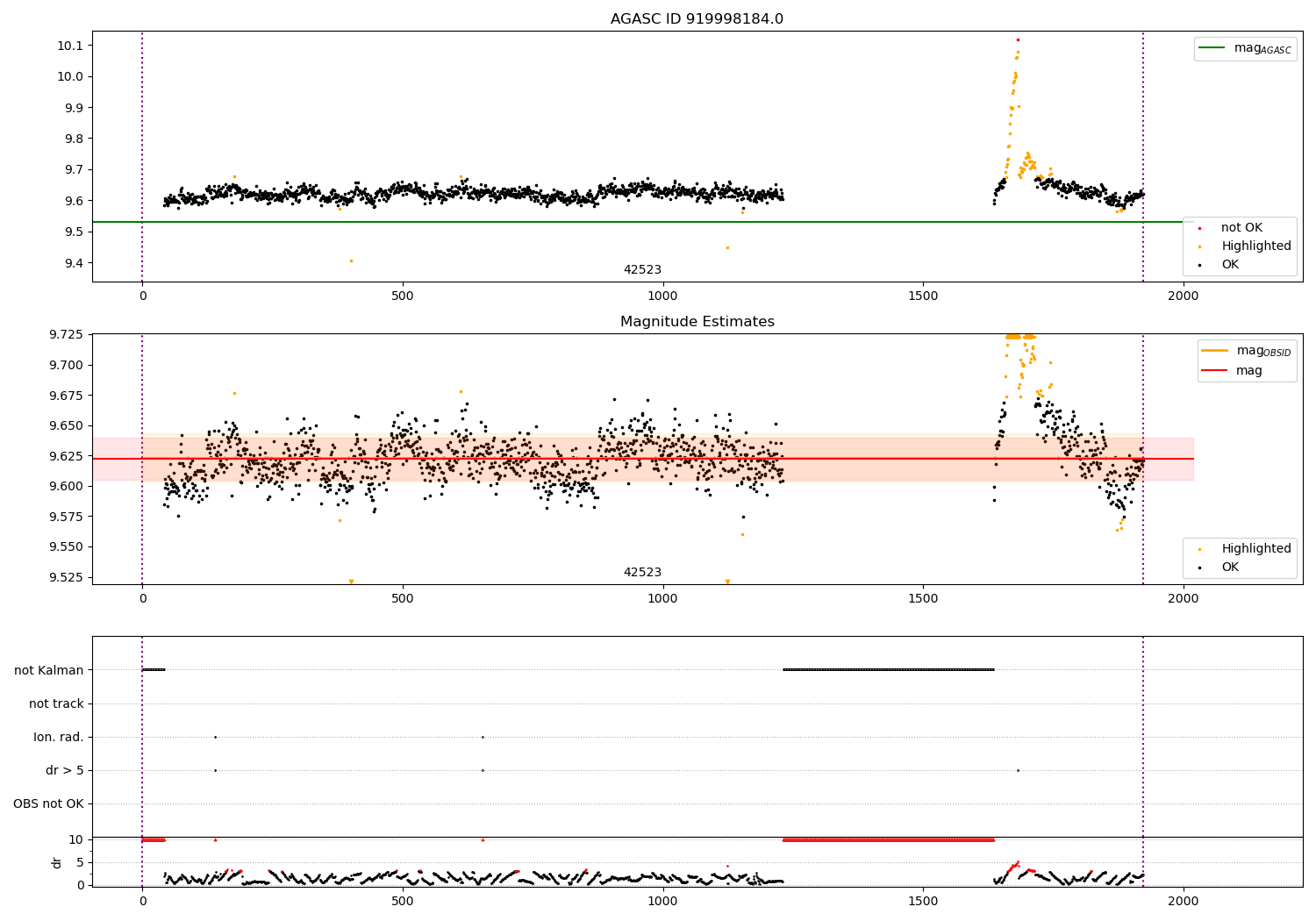The height and width of the screenshot is (921, 1316).
Task: Click the 'OBS not OK' axis label
Action: (49, 804)
